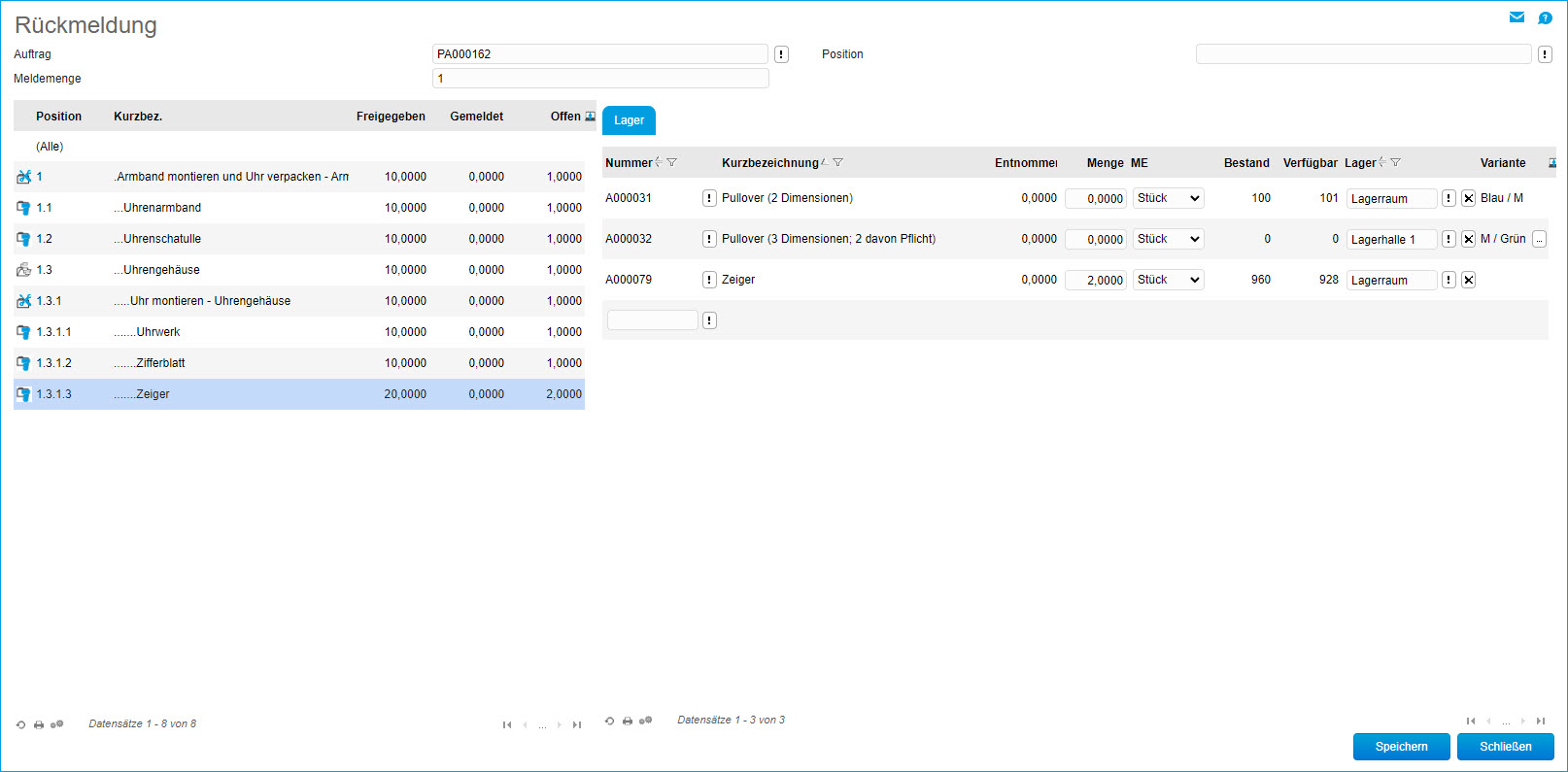Click the operation icon for position 1.3.1
The width and height of the screenshot is (1568, 772).
pyautogui.click(x=23, y=301)
